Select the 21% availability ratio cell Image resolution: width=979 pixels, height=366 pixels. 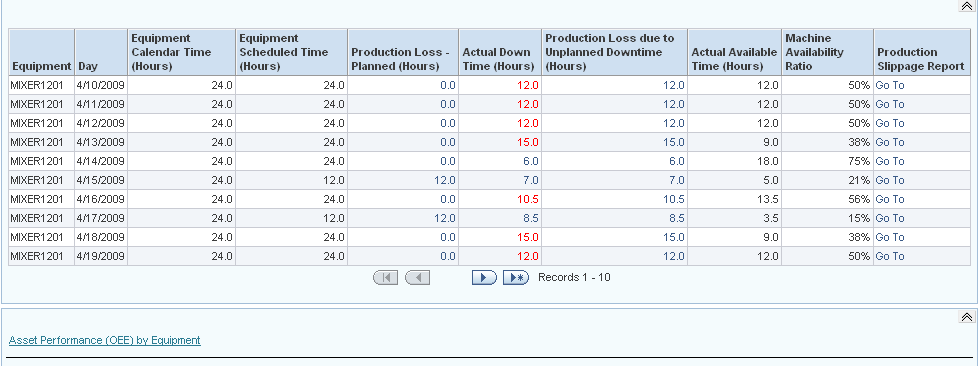(827, 181)
